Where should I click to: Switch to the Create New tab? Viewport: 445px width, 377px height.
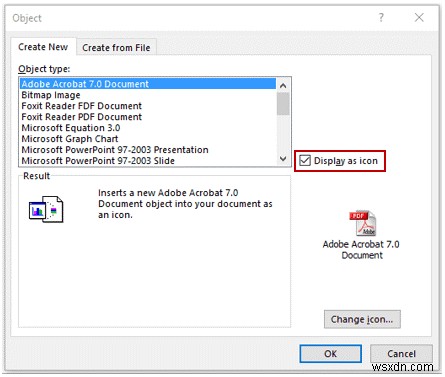coord(43,47)
